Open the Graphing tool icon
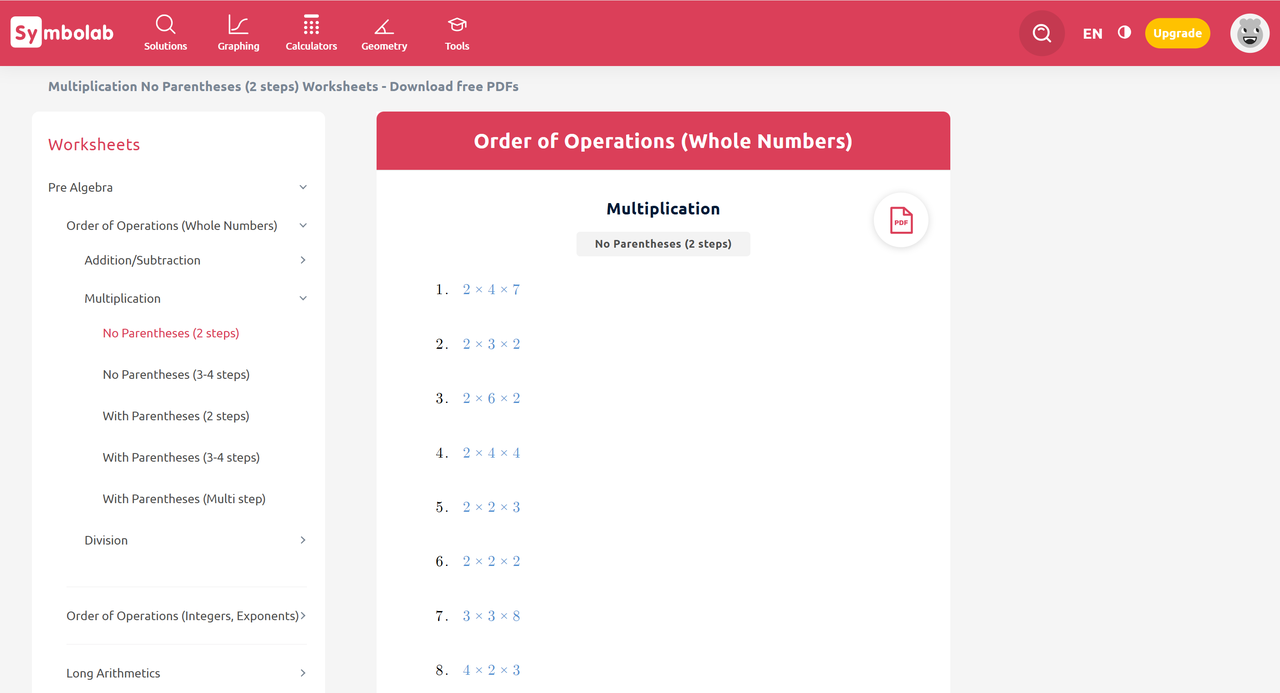The image size is (1280, 693). [x=238, y=25]
